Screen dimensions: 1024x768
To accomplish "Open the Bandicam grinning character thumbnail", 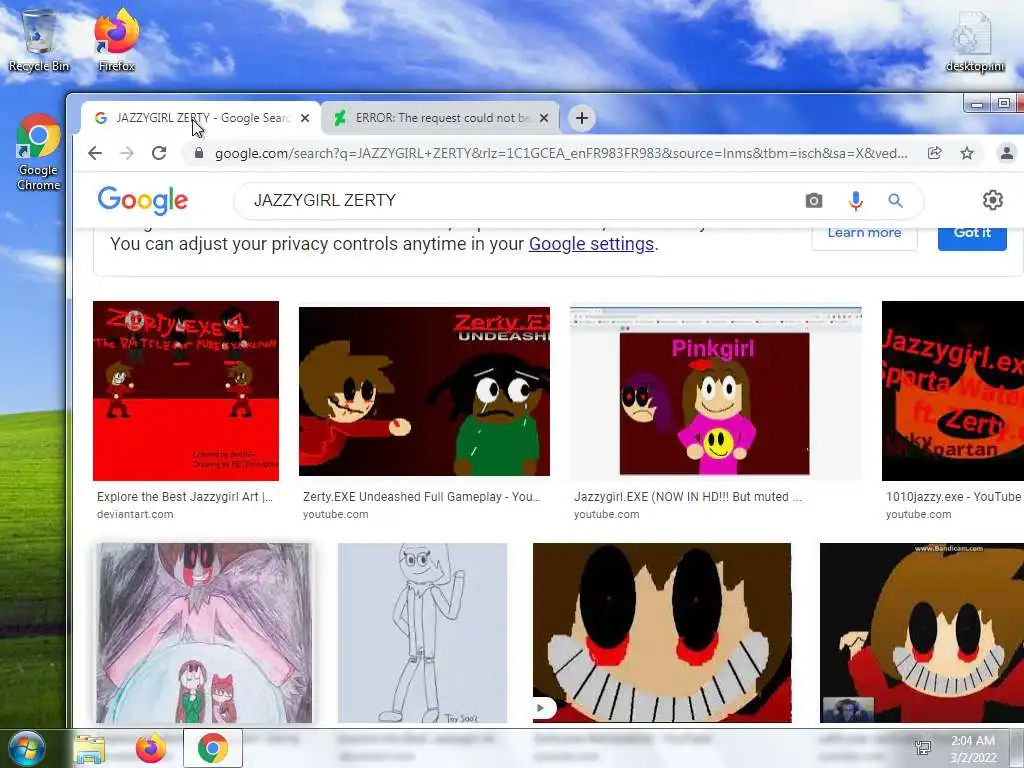I will [922, 633].
